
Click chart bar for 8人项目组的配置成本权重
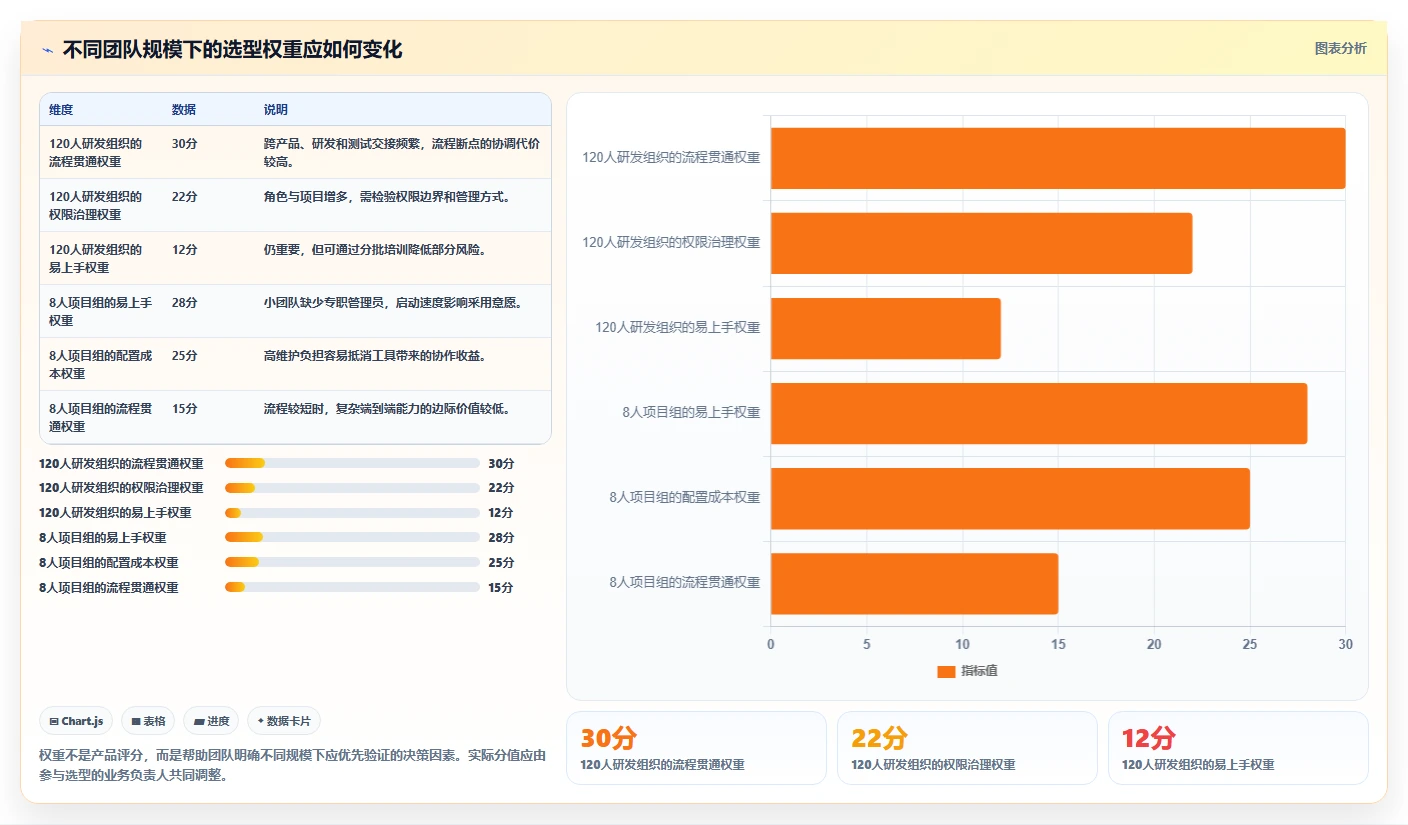[1010, 498]
